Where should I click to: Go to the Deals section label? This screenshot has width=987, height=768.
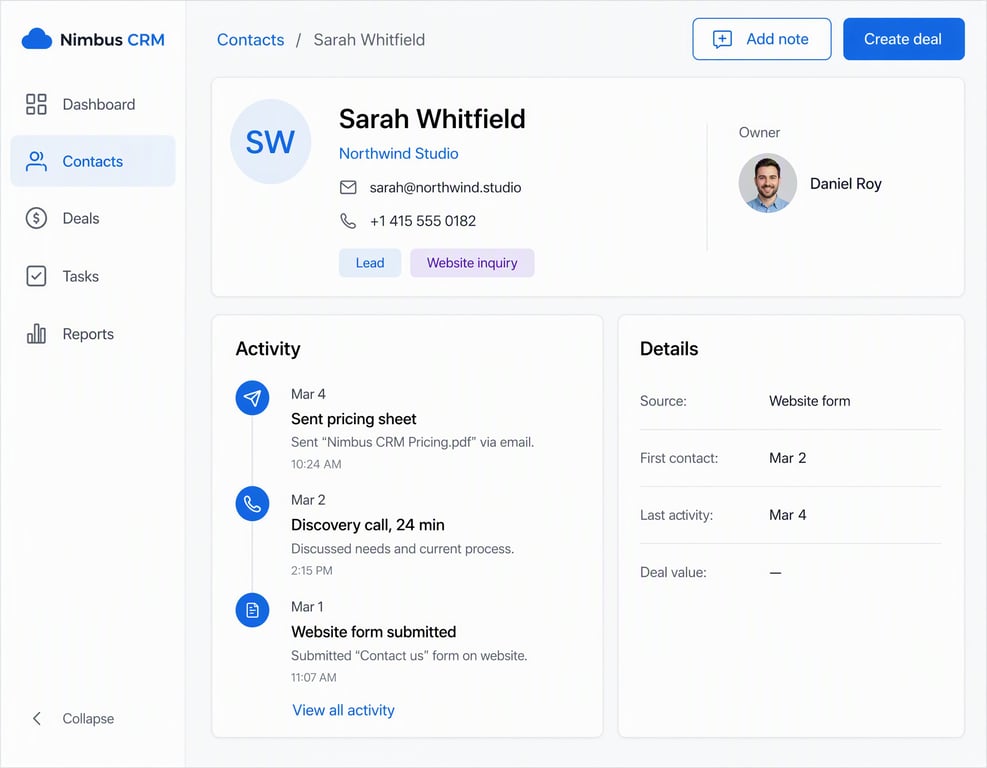tap(81, 218)
